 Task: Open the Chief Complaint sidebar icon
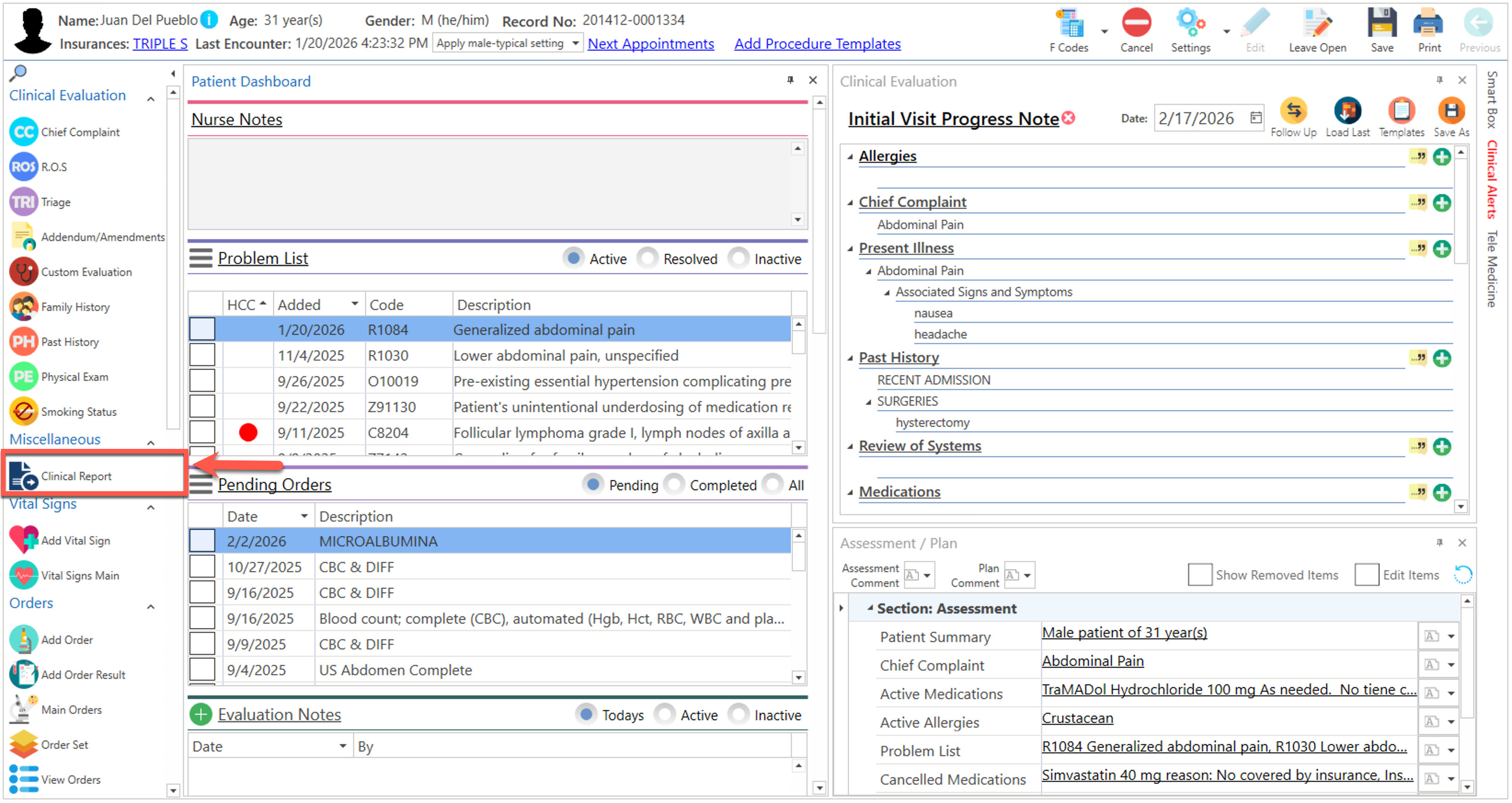pos(24,132)
